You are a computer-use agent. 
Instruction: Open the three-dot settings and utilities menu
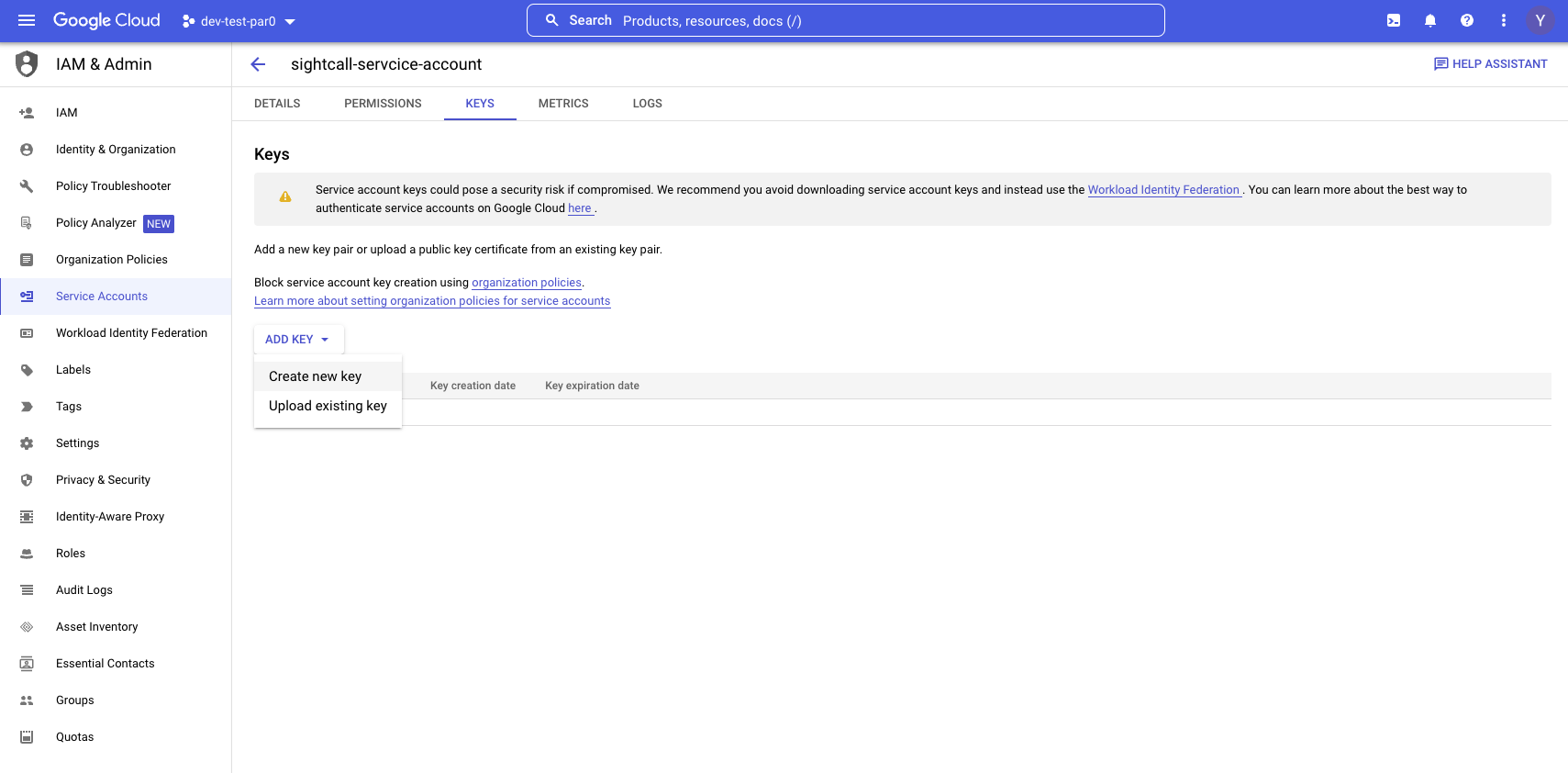coord(1504,20)
